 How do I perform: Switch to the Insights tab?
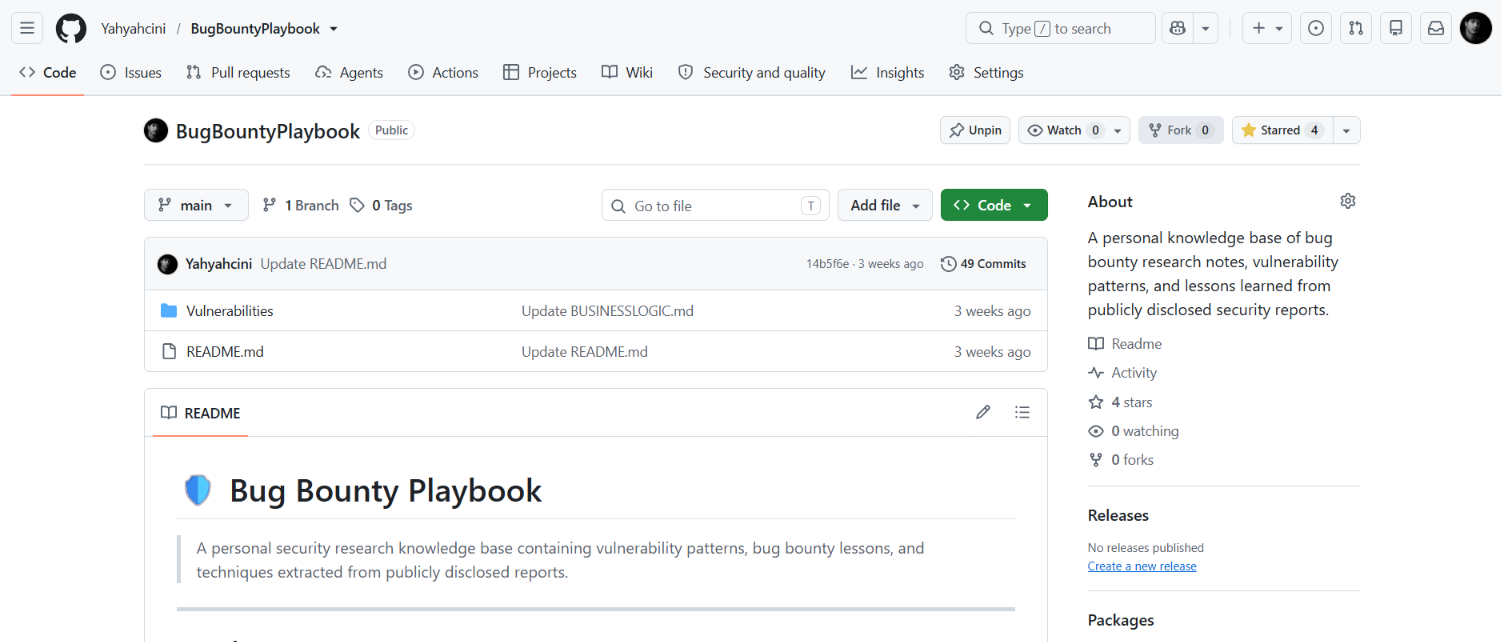888,72
